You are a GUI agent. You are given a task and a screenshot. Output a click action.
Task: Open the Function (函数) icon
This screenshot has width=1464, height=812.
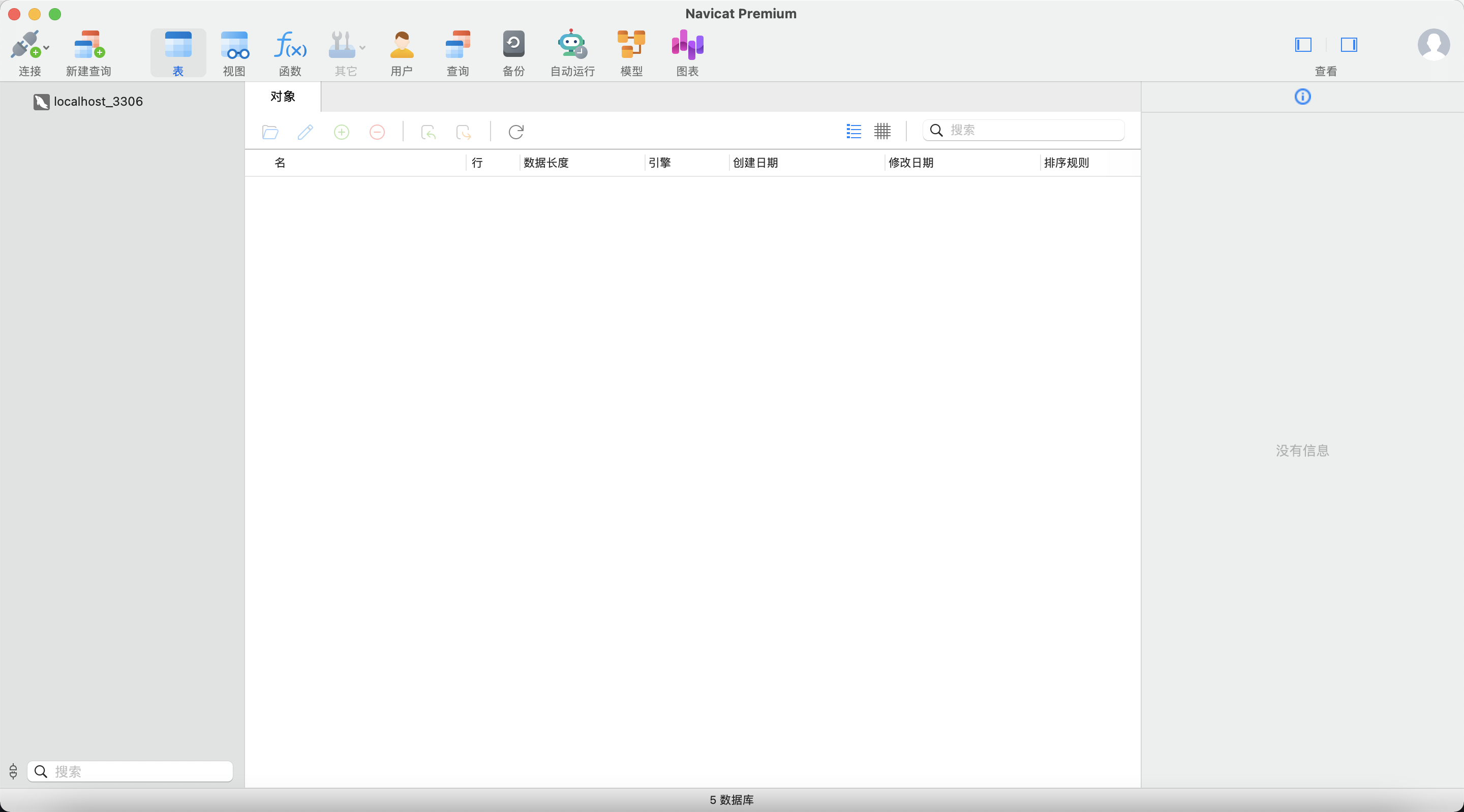point(290,44)
